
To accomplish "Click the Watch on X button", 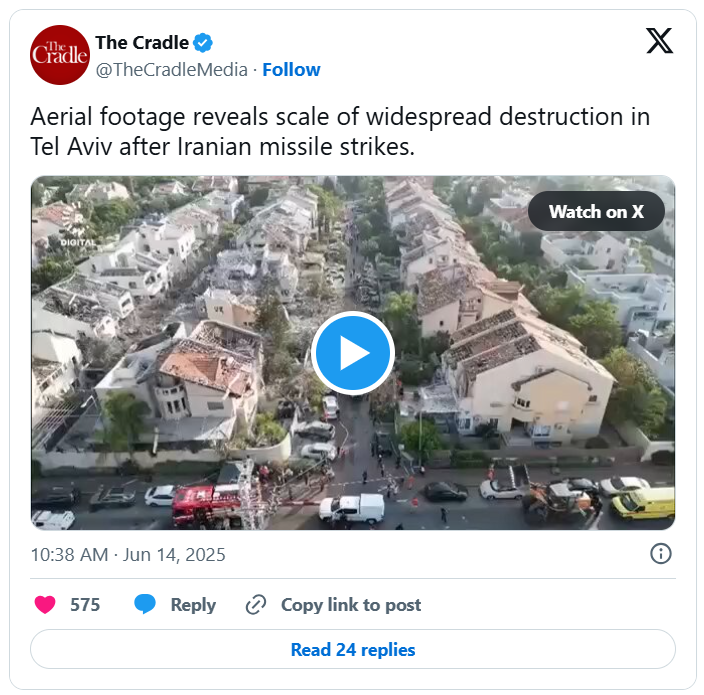I will (x=596, y=211).
